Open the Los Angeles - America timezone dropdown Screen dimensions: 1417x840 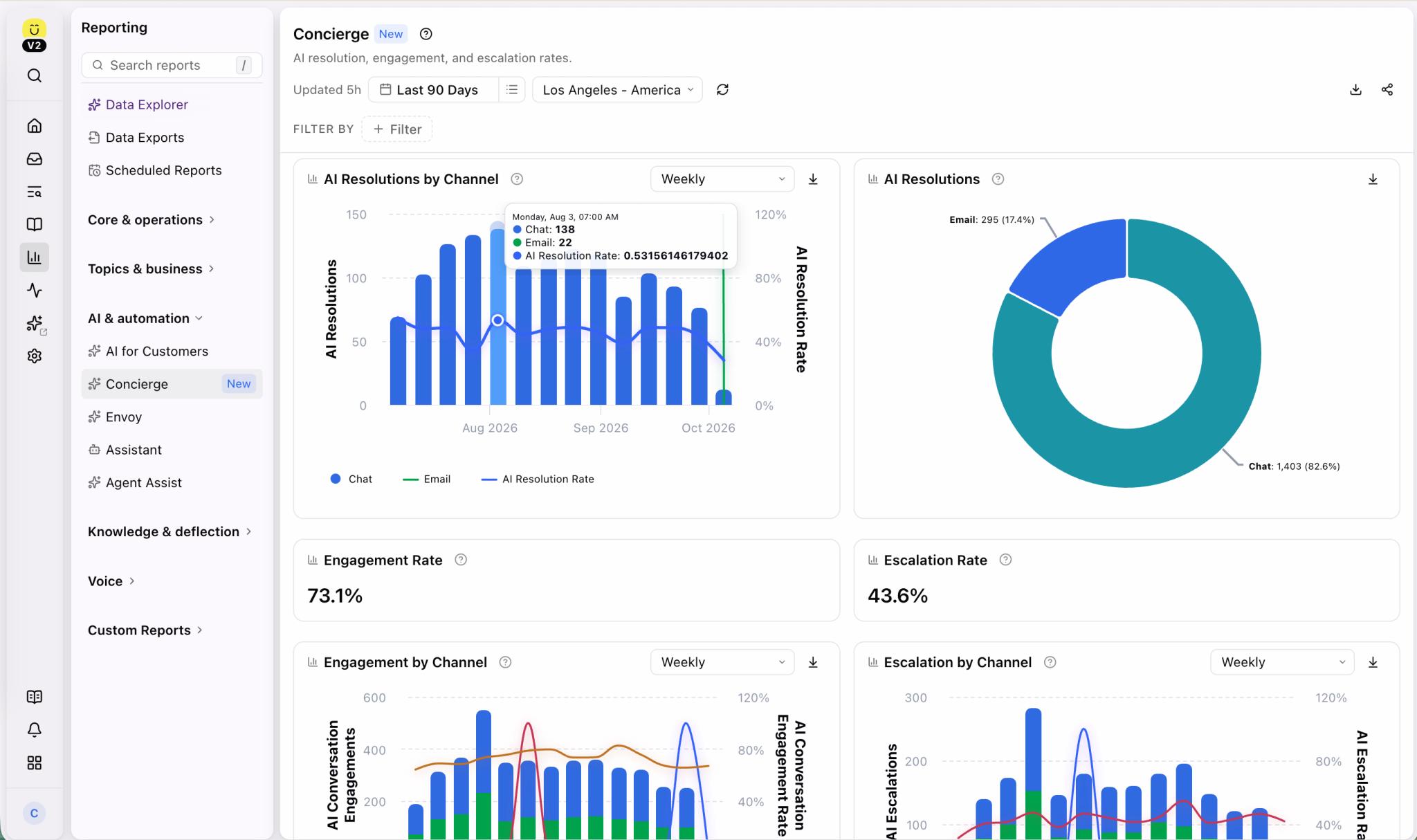coord(617,90)
